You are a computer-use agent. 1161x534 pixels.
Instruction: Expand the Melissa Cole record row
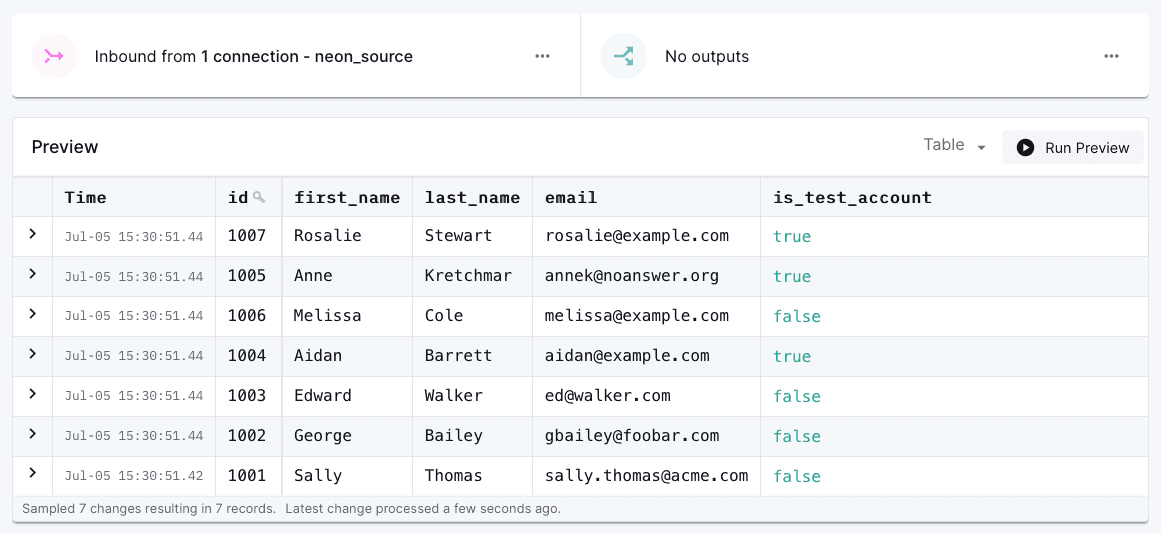[33, 314]
